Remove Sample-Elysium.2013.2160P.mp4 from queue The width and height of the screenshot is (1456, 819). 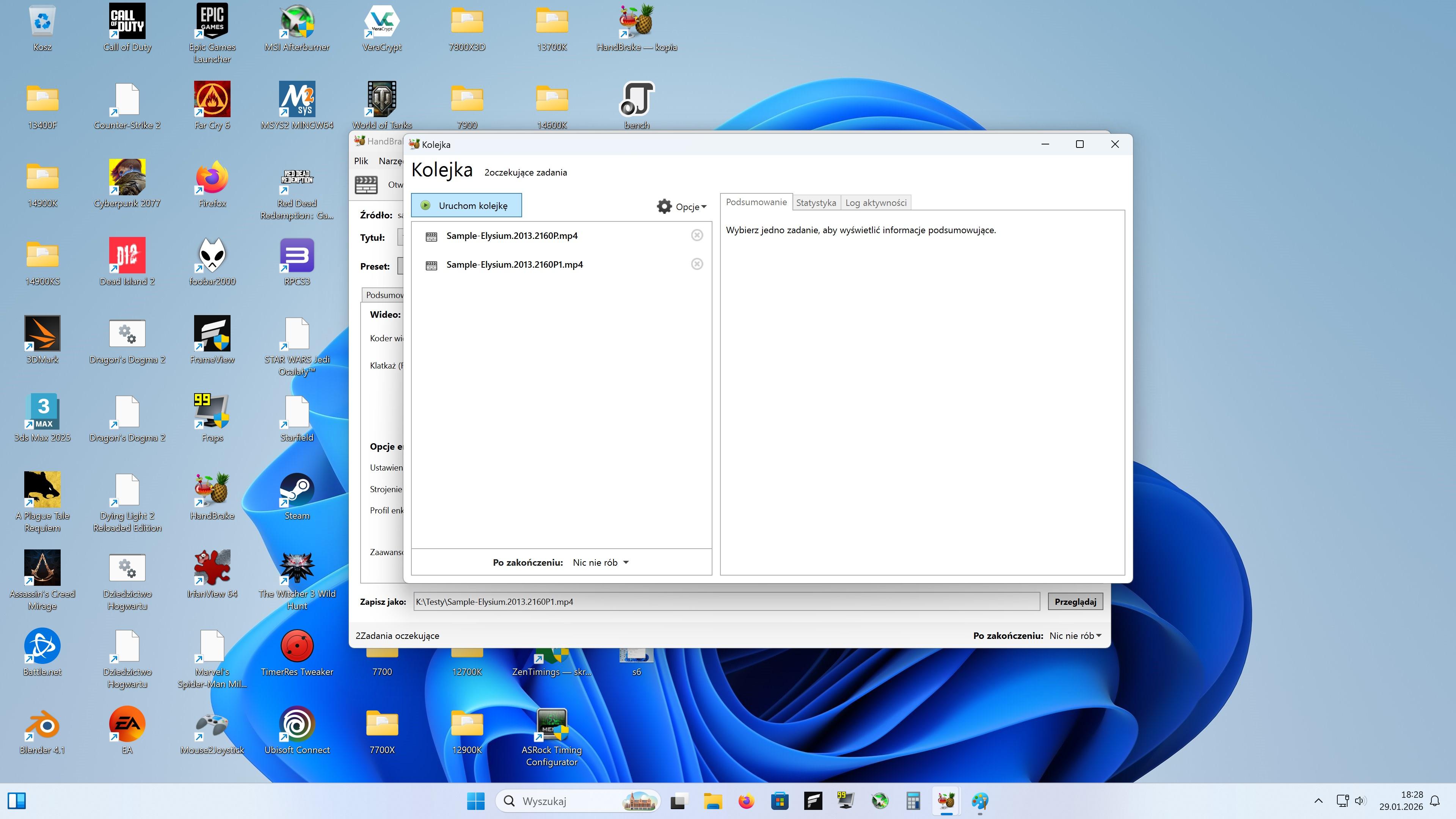point(697,235)
